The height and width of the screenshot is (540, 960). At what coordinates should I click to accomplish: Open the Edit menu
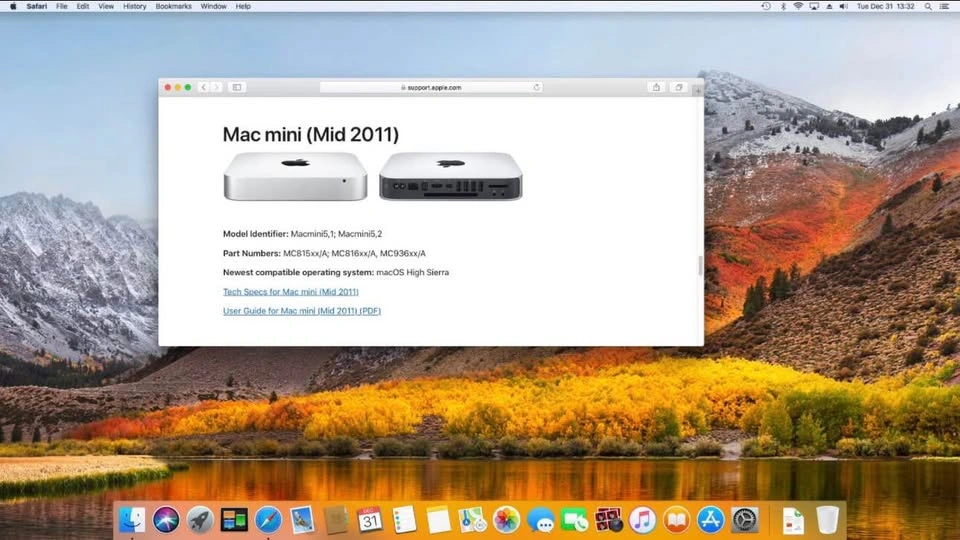click(x=83, y=6)
